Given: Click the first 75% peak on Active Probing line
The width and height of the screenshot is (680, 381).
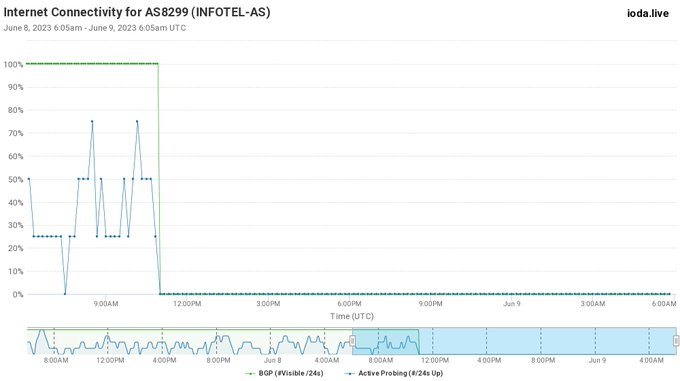Looking at the screenshot, I should (x=92, y=121).
